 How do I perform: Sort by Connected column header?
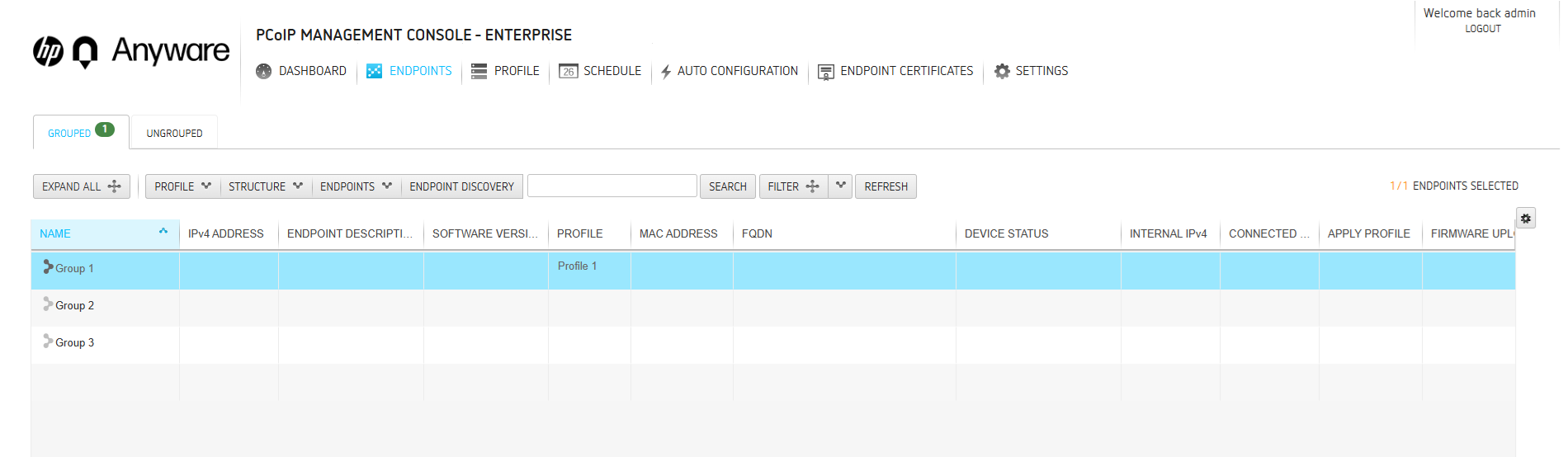point(1269,233)
